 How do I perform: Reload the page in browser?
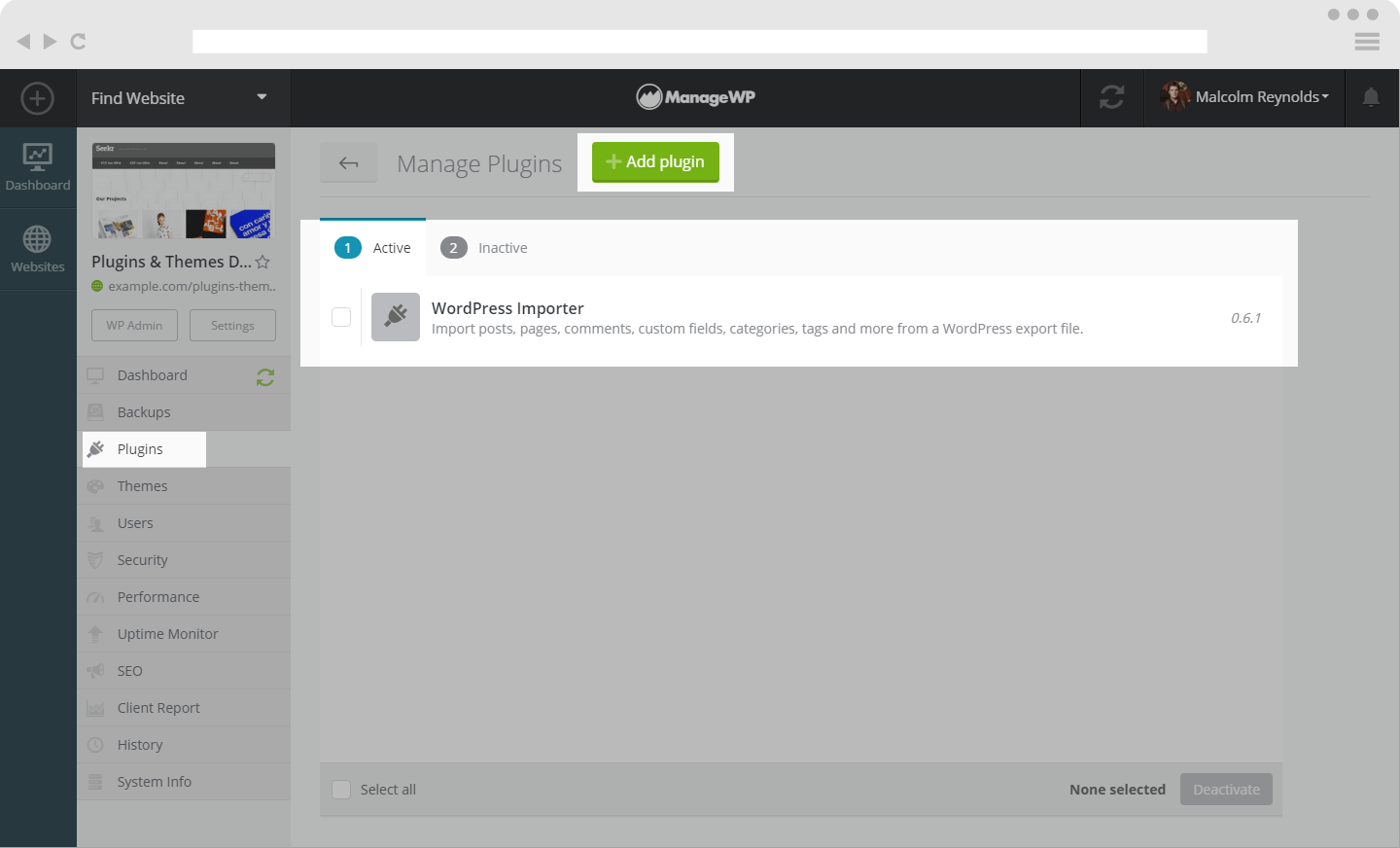point(79,41)
